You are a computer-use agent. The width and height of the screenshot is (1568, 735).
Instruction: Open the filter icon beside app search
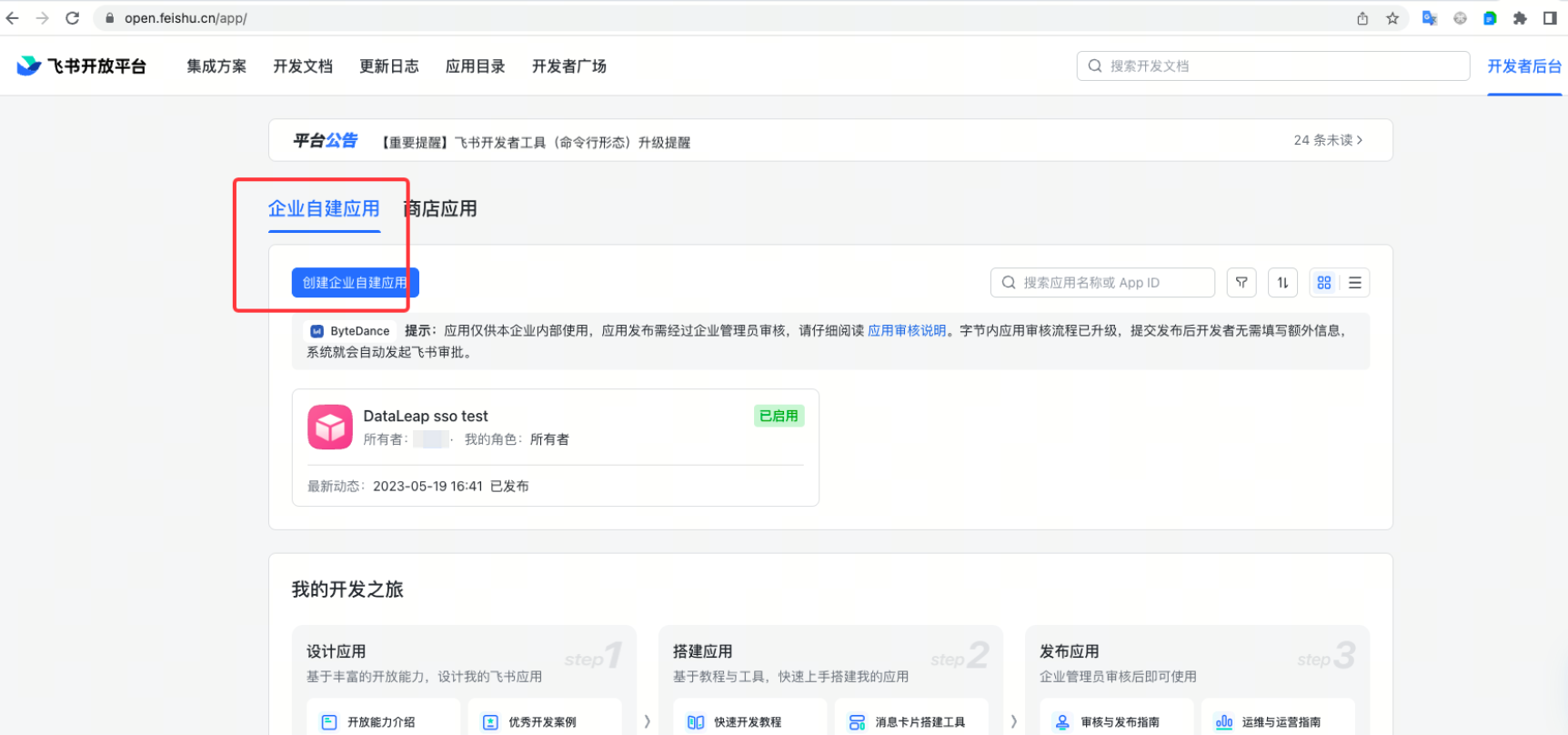point(1241,283)
